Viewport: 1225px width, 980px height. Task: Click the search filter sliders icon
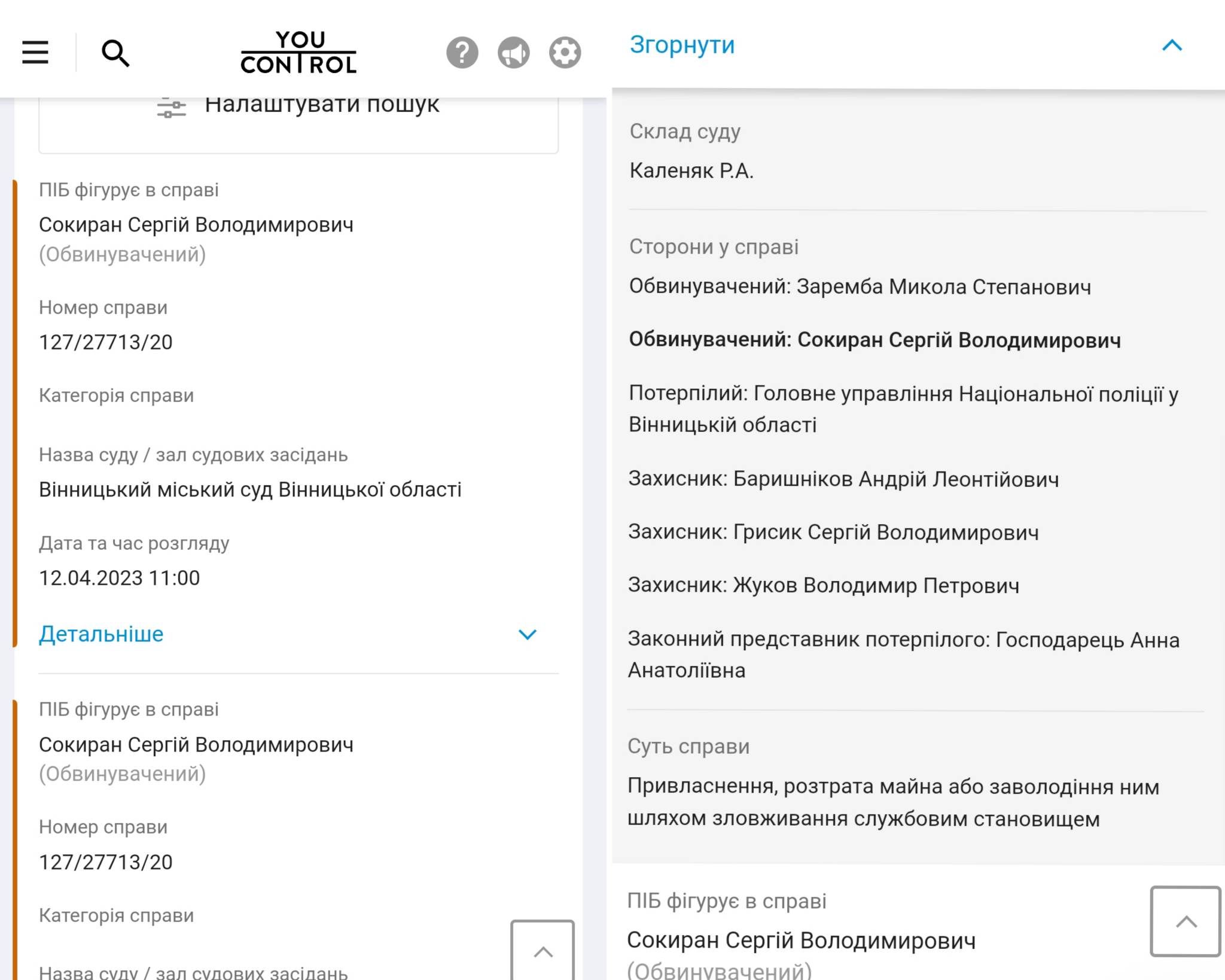(170, 105)
